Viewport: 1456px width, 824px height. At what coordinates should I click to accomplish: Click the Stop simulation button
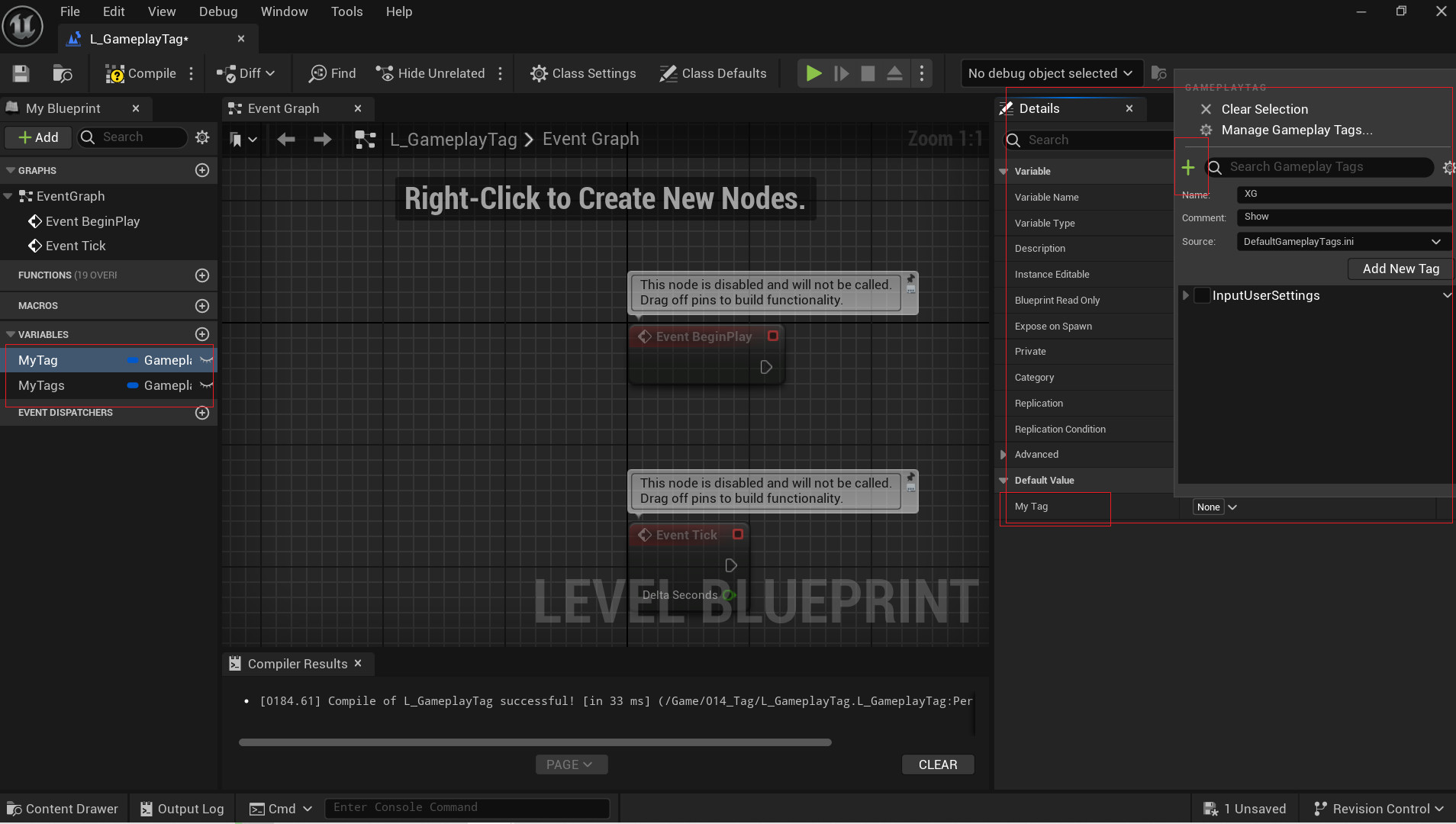868,73
